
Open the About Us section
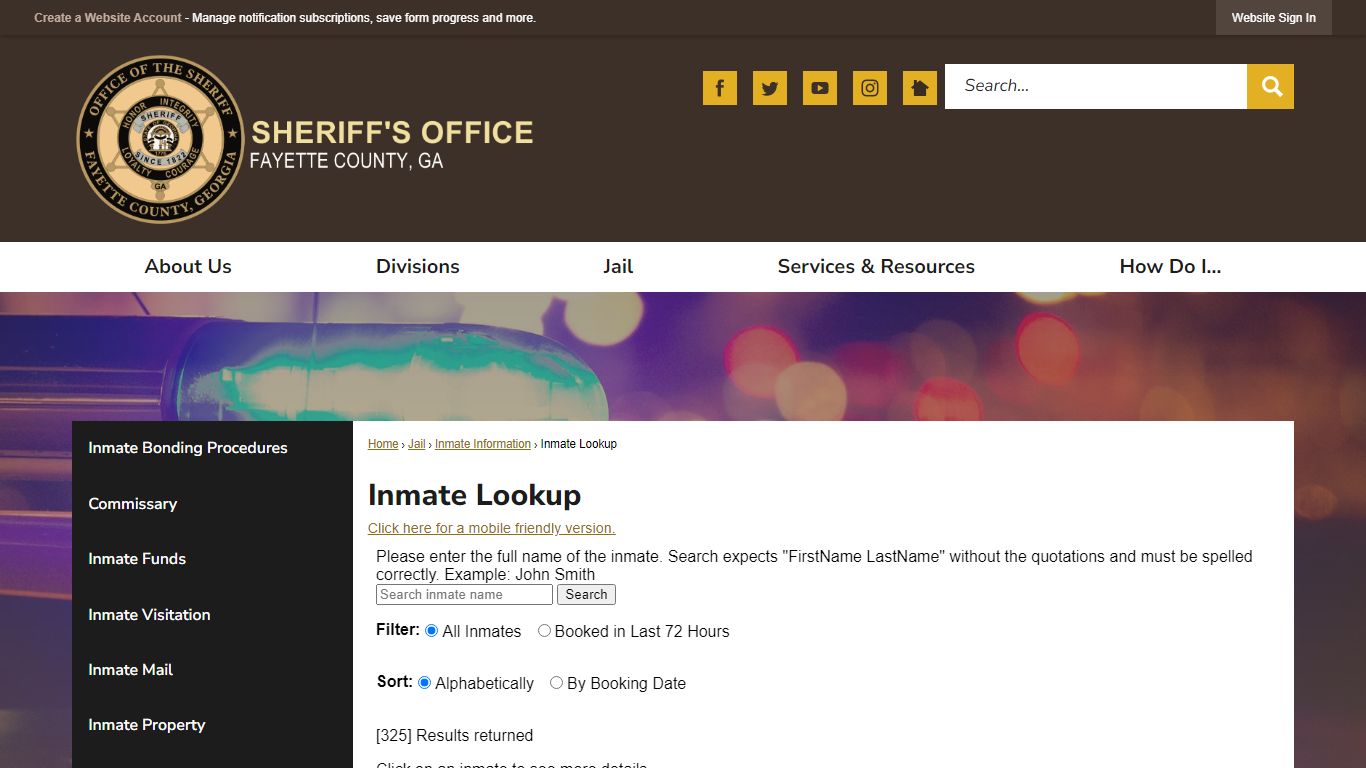[x=187, y=266]
